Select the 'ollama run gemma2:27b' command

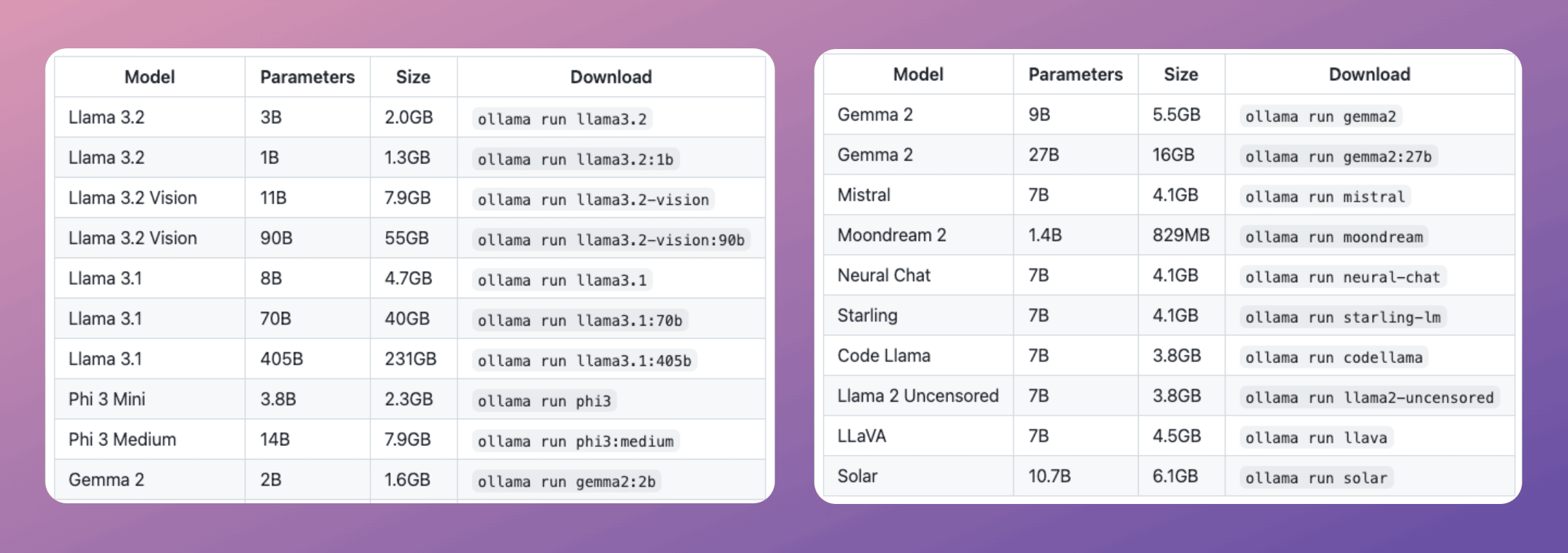(x=1339, y=157)
